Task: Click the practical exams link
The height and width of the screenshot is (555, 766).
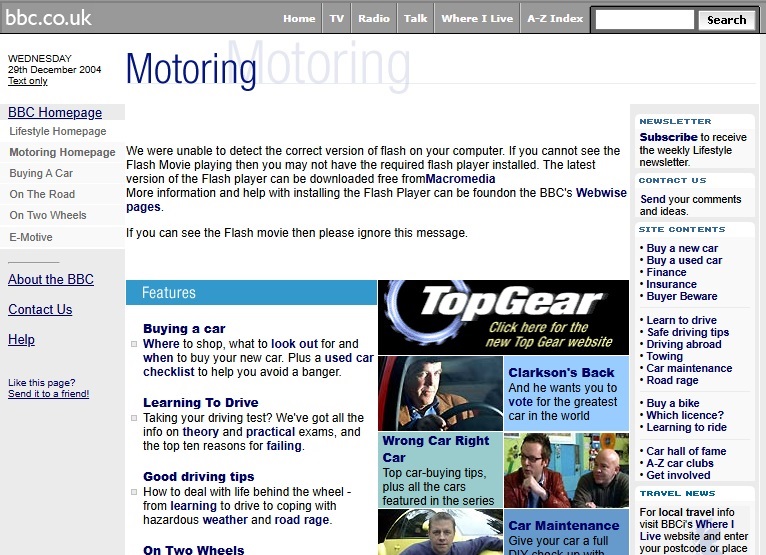Action: coord(270,432)
